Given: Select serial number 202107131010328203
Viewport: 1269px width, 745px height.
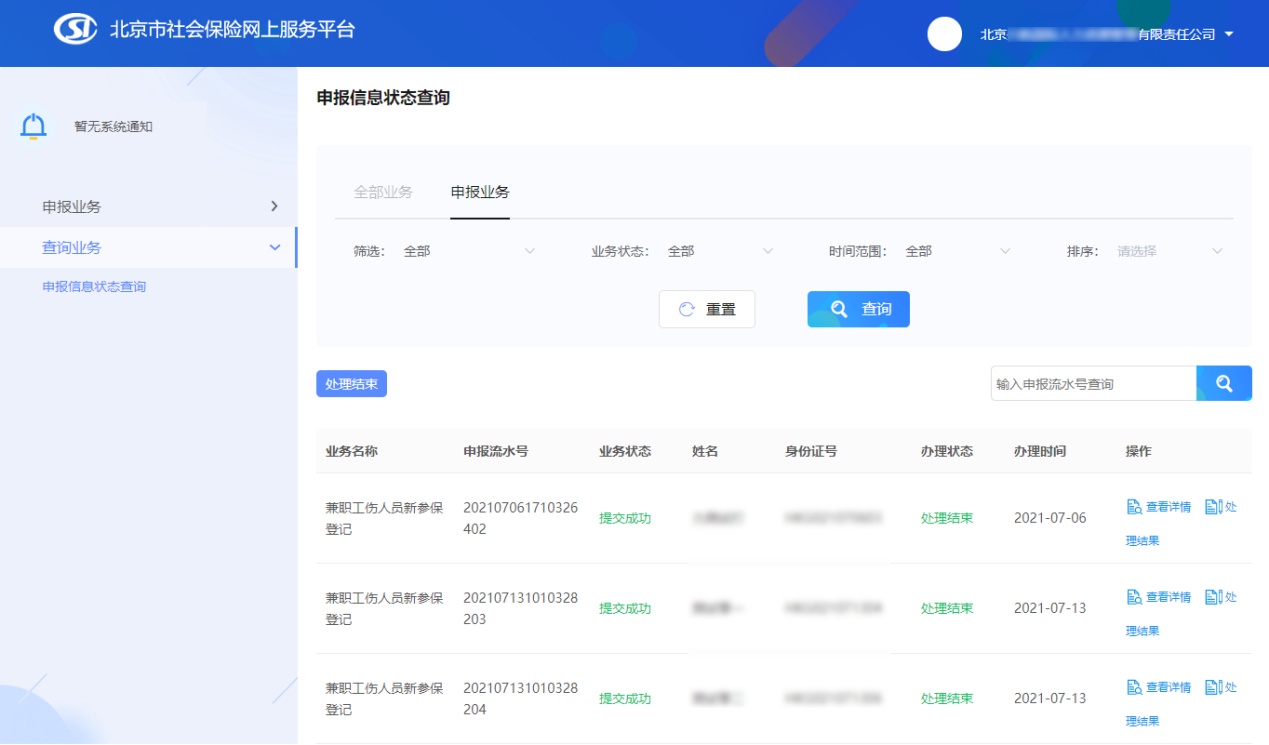Looking at the screenshot, I should (520, 608).
